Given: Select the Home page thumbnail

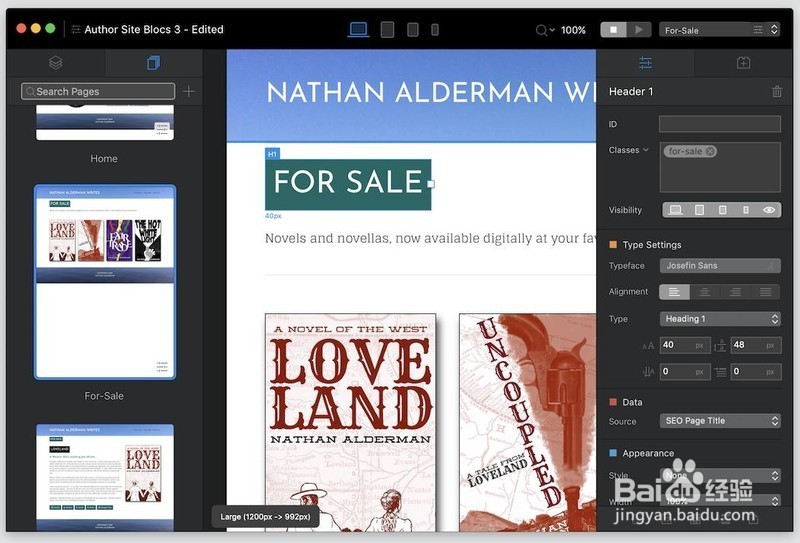Looking at the screenshot, I should (x=105, y=122).
